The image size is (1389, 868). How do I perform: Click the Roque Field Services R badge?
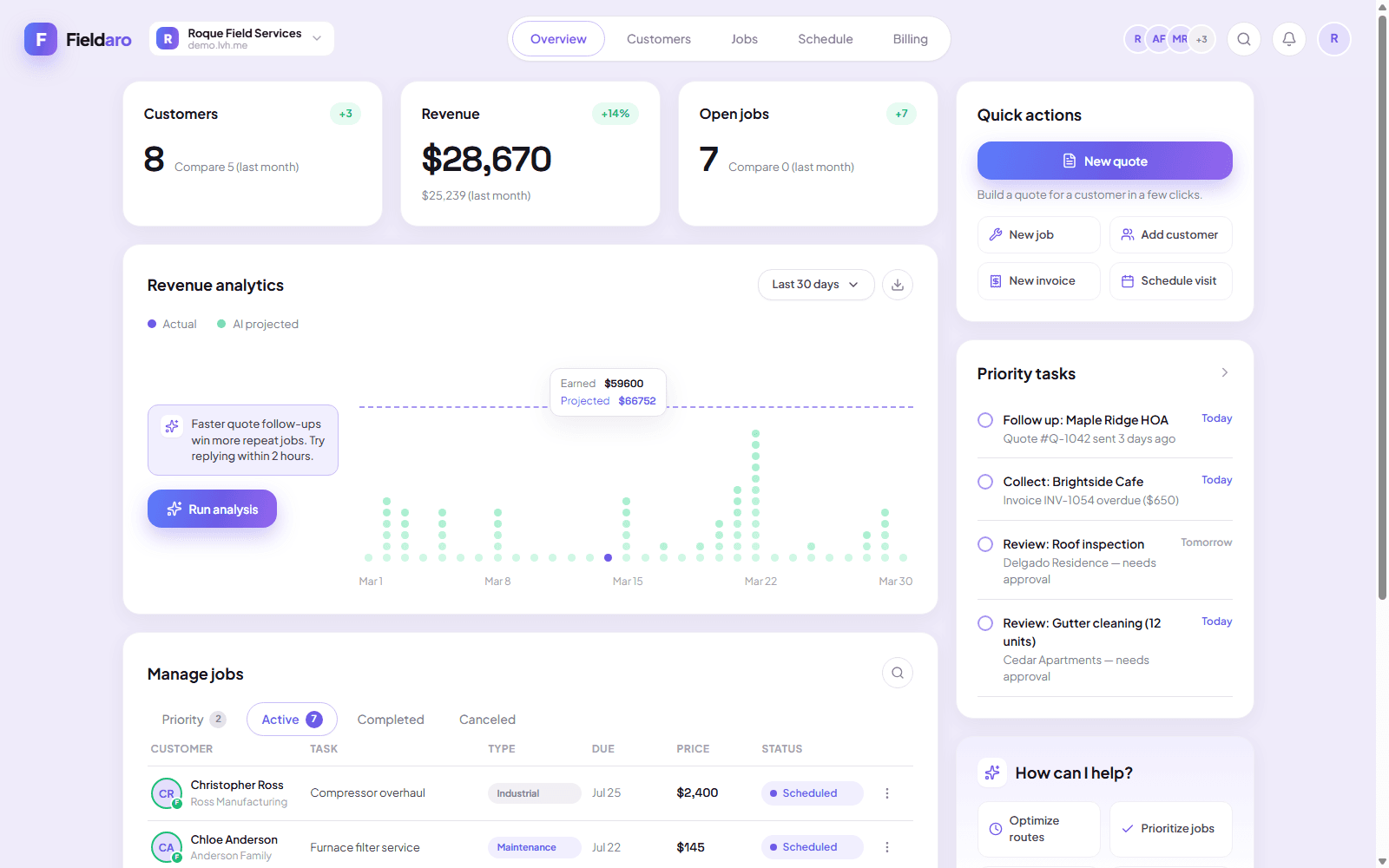(x=168, y=39)
